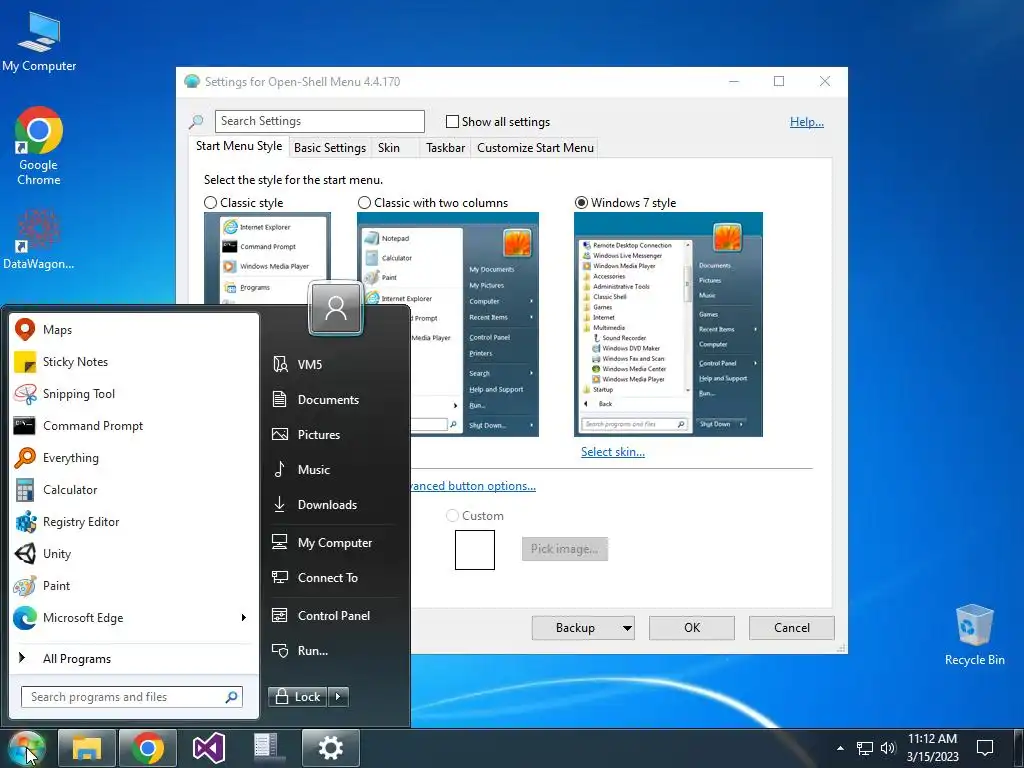Open the Customize Start Menu tab
1024x768 pixels.
[536, 148]
